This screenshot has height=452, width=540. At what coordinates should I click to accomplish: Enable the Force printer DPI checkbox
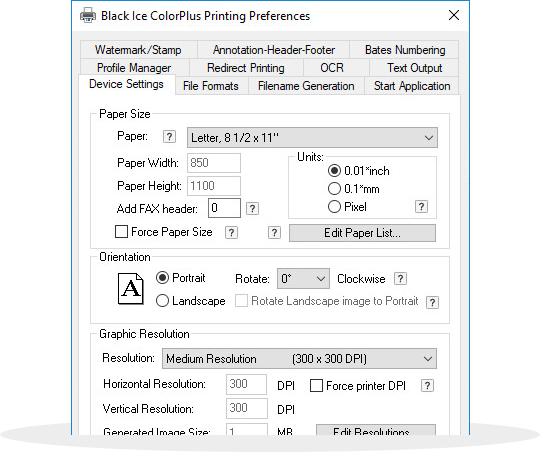pos(316,386)
